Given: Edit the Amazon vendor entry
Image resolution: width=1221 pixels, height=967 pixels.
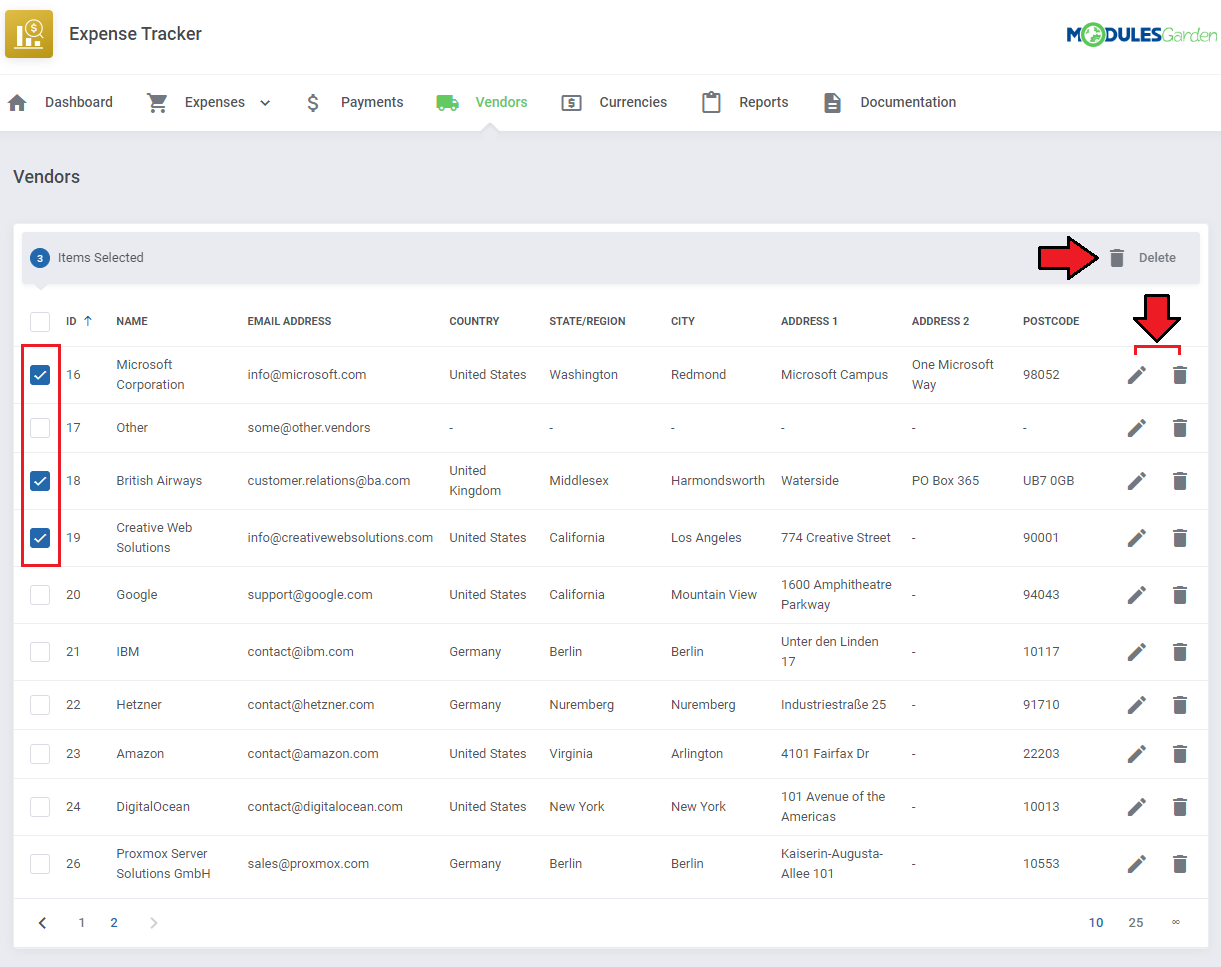Looking at the screenshot, I should click(1137, 754).
